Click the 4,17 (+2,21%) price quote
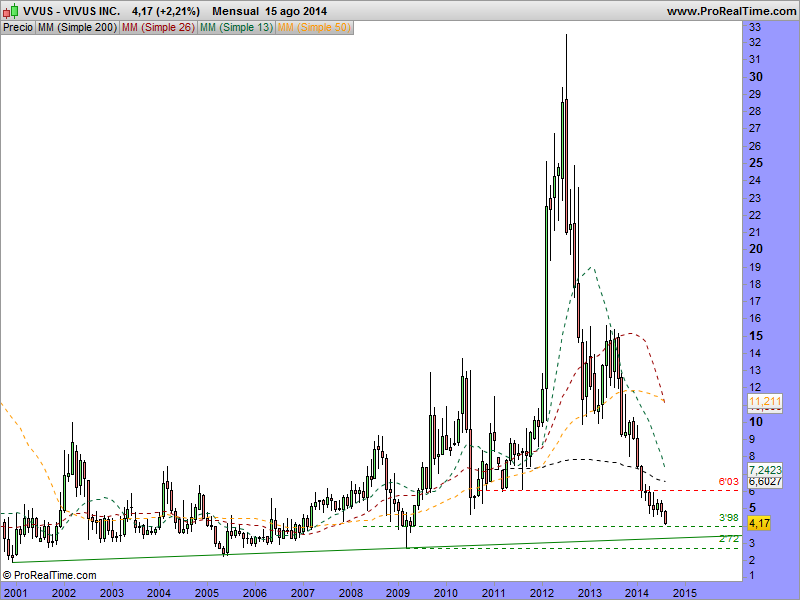 pyautogui.click(x=166, y=11)
